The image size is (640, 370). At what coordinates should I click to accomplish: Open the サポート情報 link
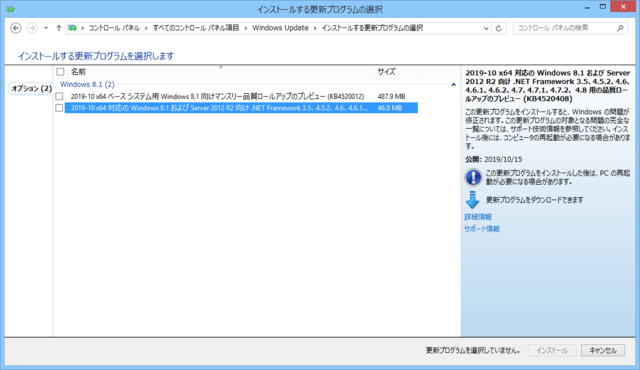(482, 229)
